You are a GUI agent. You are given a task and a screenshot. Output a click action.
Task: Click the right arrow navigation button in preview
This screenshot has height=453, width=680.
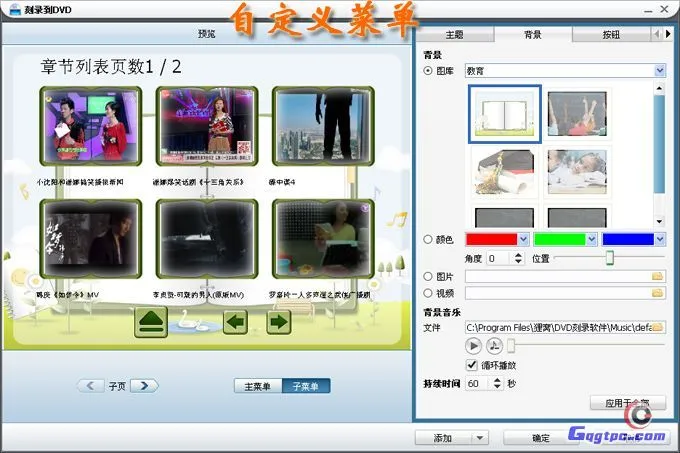click(278, 322)
